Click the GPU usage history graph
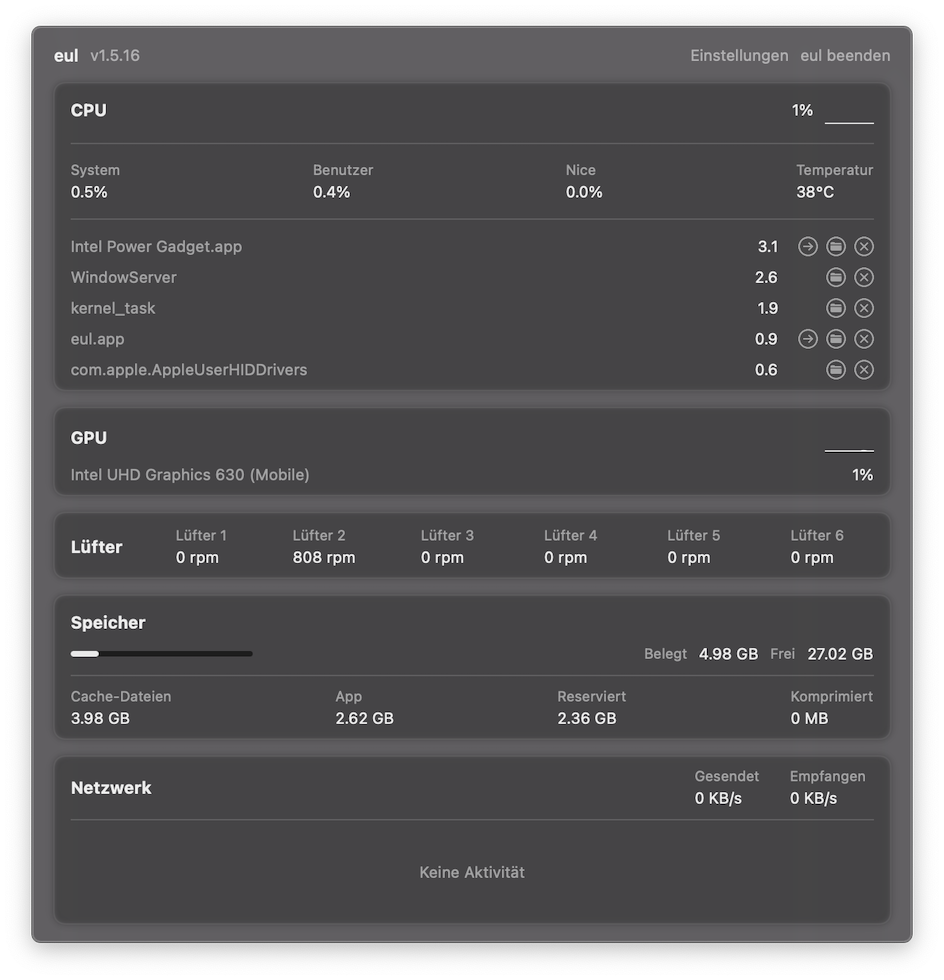944x980 pixels. (849, 443)
